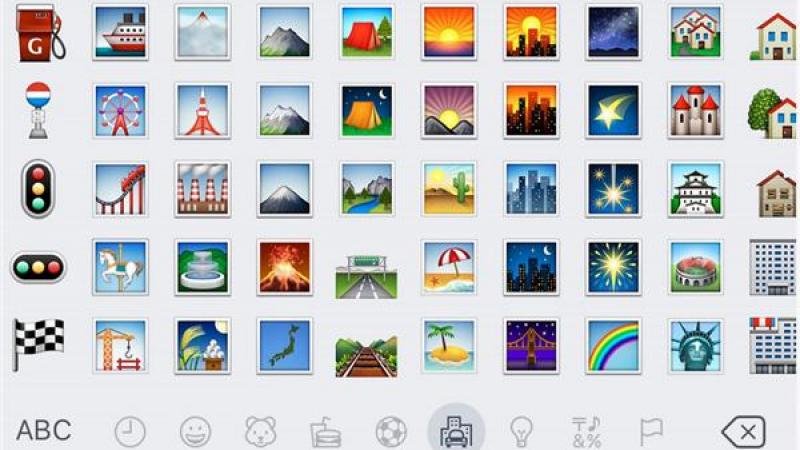
Task: Insert the map of Japan emoji
Action: (x=285, y=346)
